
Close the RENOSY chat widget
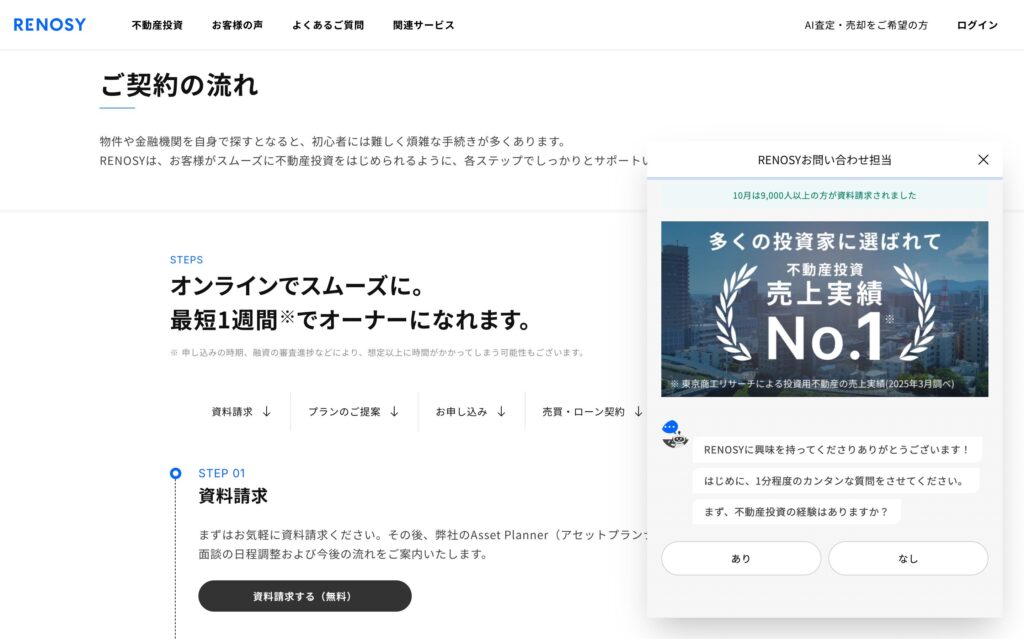[983, 160]
